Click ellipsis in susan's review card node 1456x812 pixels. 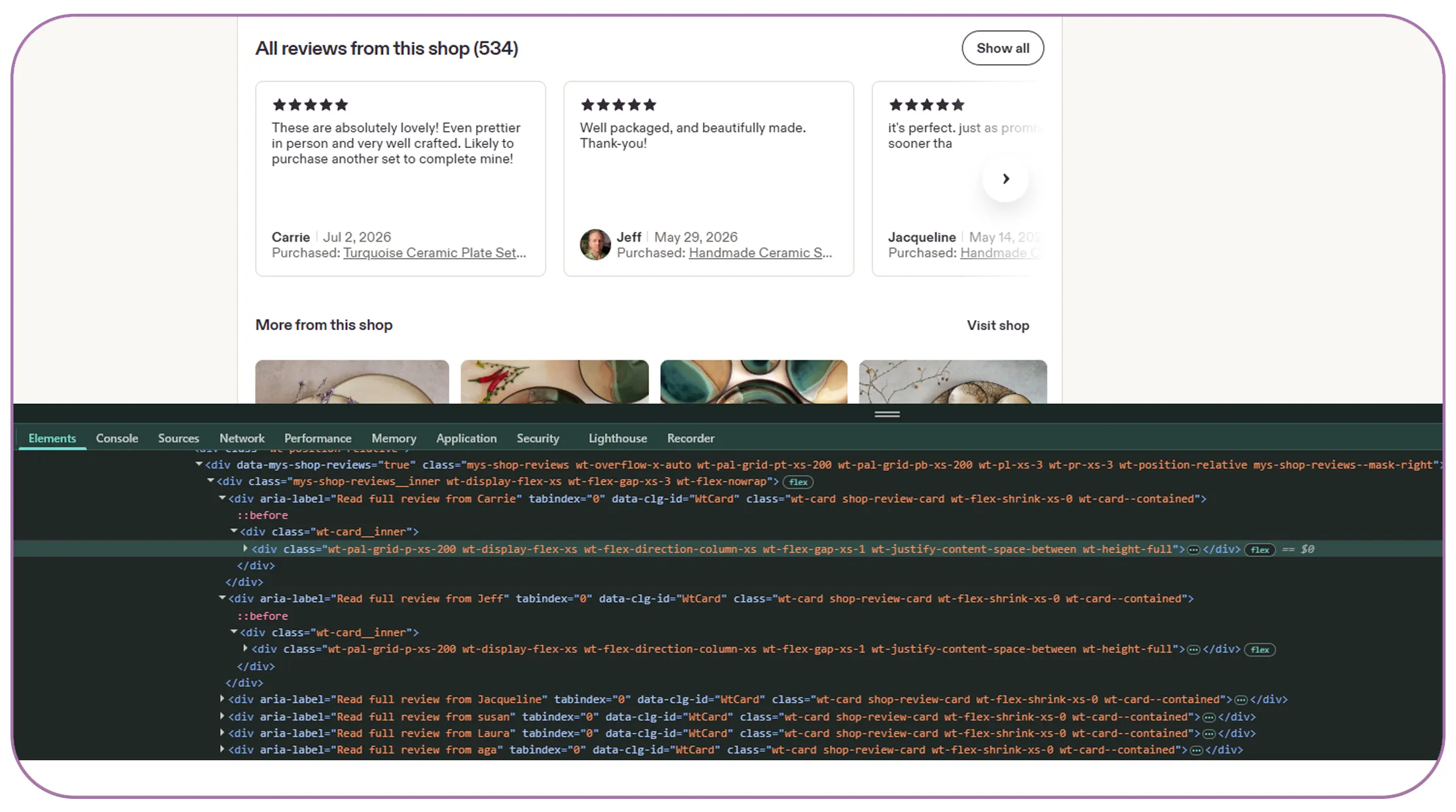tap(1209, 717)
